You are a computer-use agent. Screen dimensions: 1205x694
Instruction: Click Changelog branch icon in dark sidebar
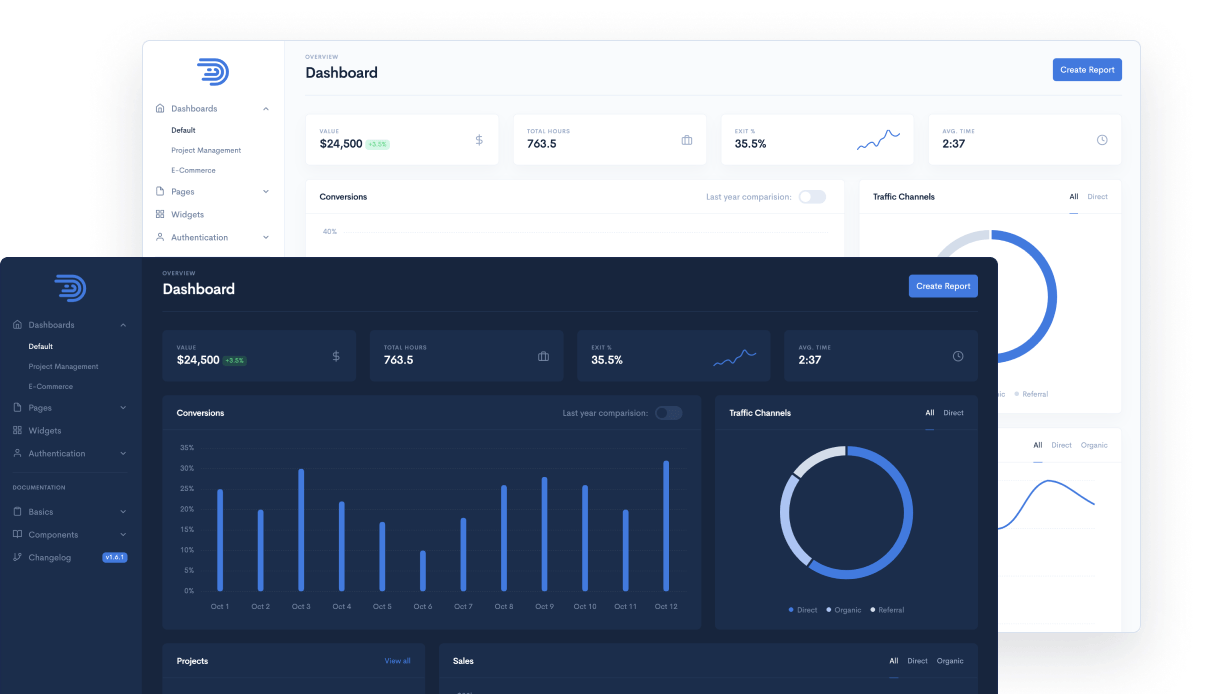(x=17, y=557)
